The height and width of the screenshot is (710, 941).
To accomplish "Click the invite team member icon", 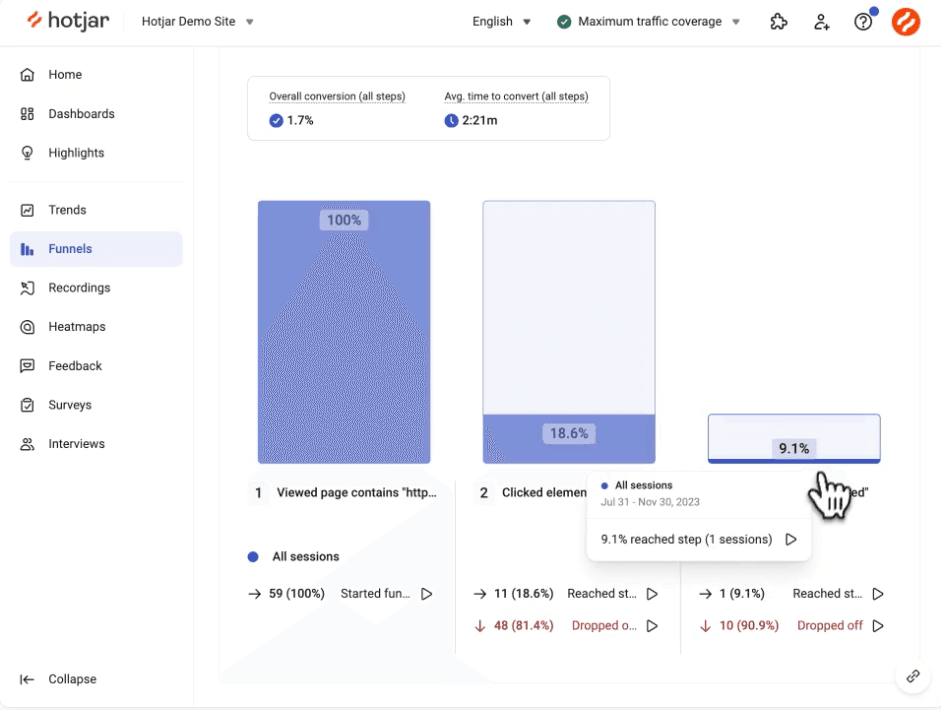I will point(821,22).
